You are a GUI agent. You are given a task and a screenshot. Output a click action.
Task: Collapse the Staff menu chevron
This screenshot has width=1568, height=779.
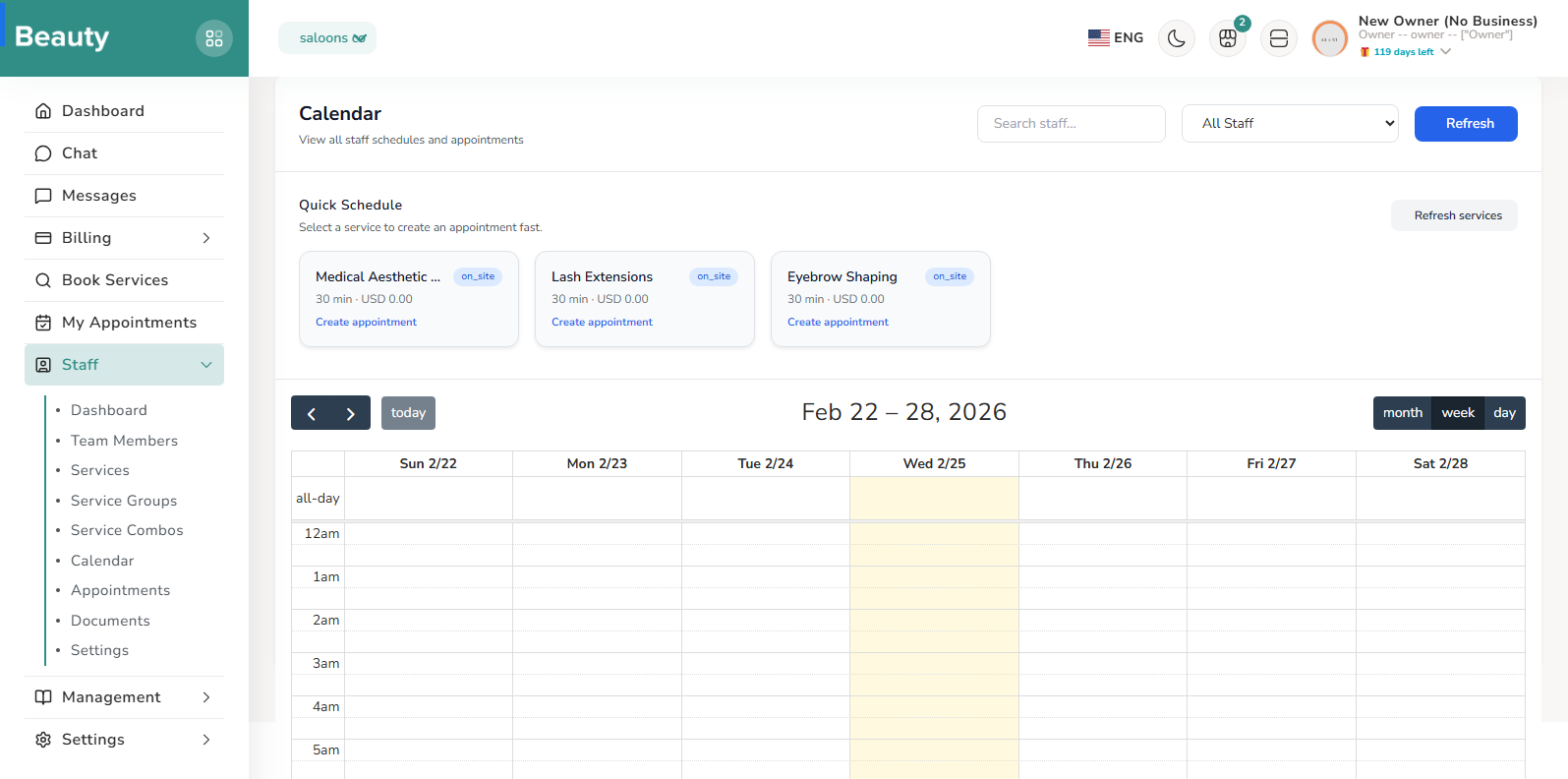[x=206, y=365]
